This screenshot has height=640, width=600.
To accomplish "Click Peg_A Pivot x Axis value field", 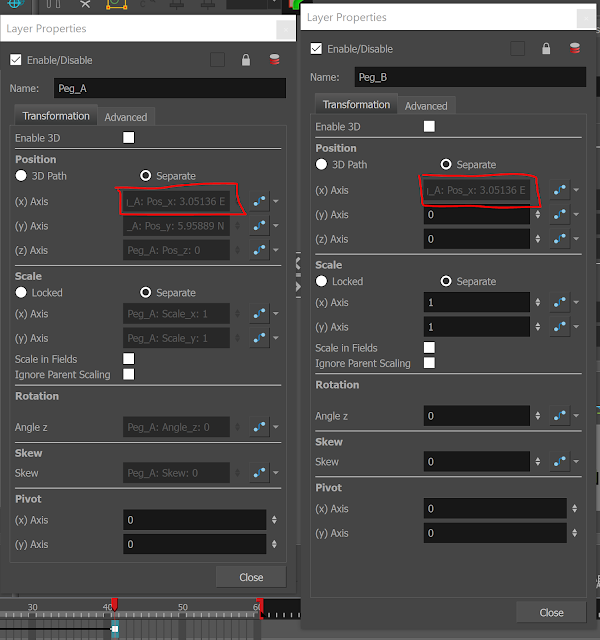I will [194, 520].
